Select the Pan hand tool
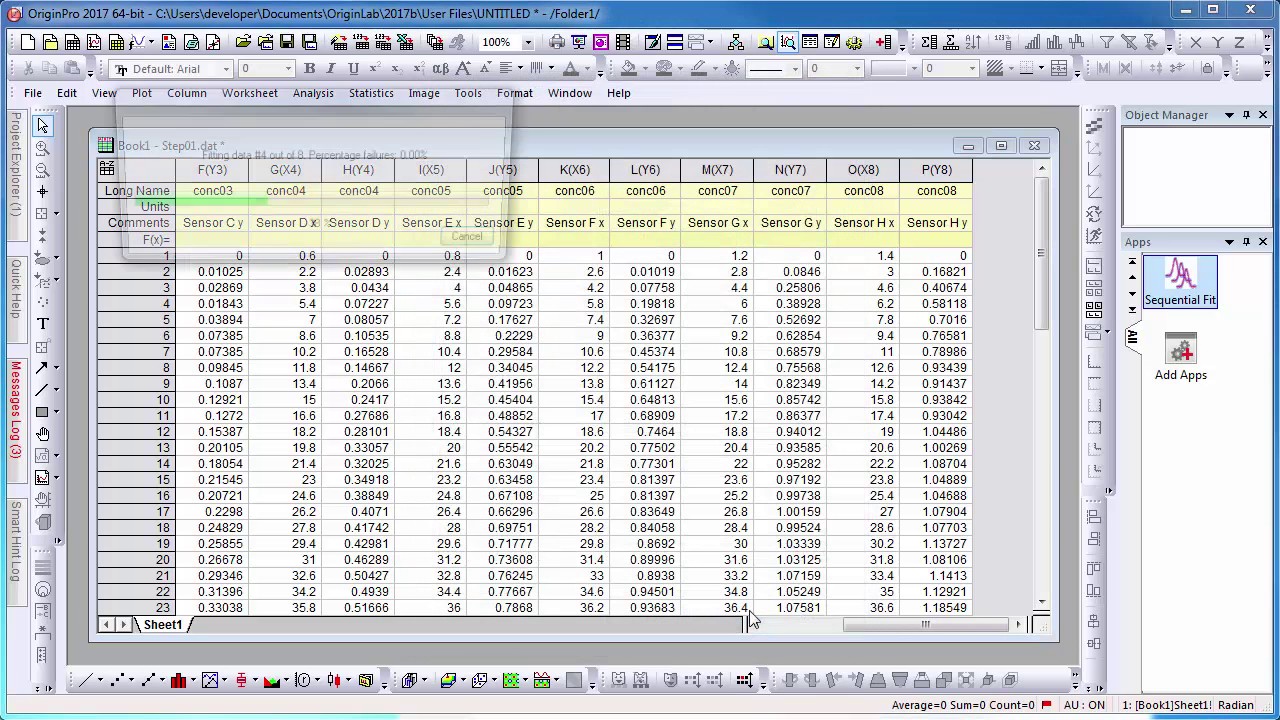 pos(42,434)
